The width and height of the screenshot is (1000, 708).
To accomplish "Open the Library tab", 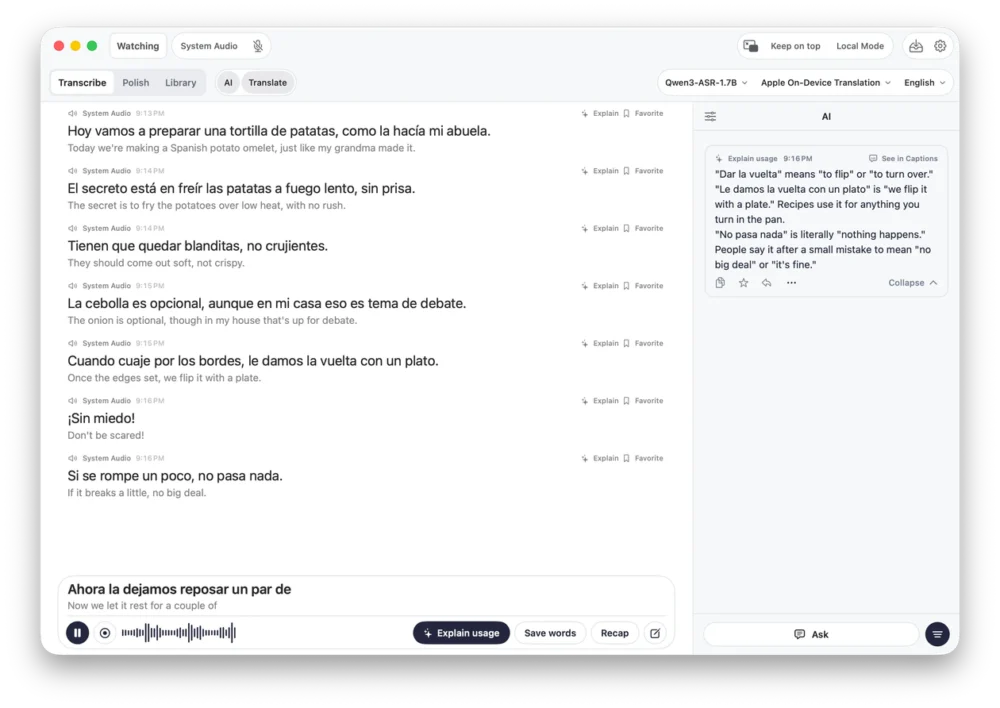I will pyautogui.click(x=180, y=83).
